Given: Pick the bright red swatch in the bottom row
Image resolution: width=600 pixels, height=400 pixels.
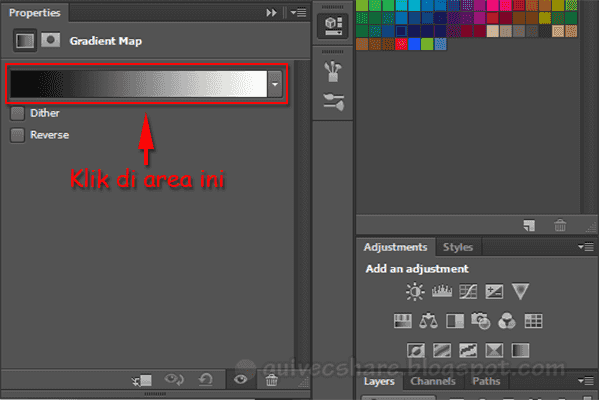Looking at the screenshot, I should coord(401,44).
